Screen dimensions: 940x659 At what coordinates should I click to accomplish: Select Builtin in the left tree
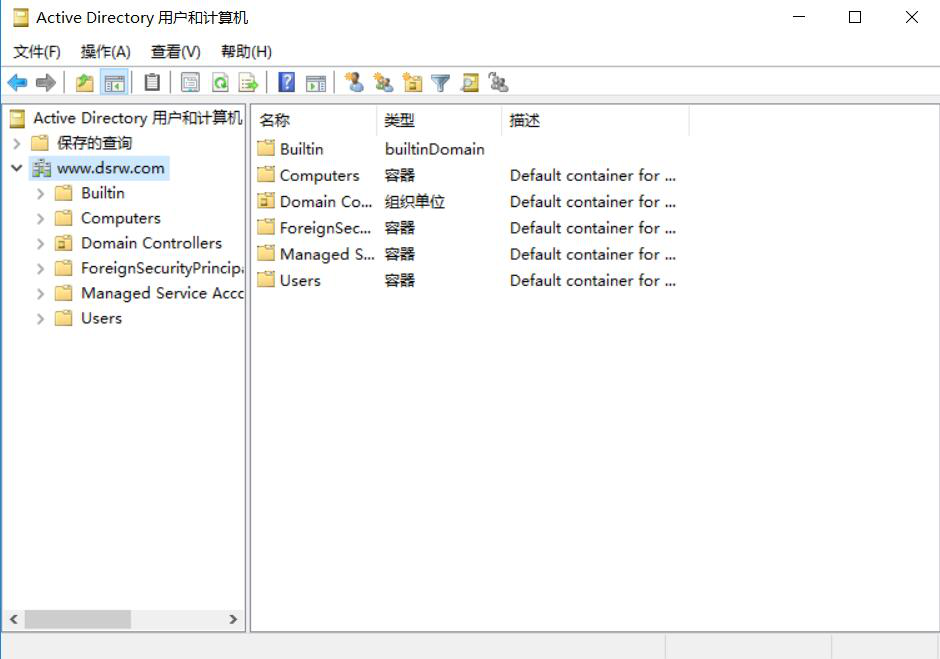pyautogui.click(x=103, y=193)
